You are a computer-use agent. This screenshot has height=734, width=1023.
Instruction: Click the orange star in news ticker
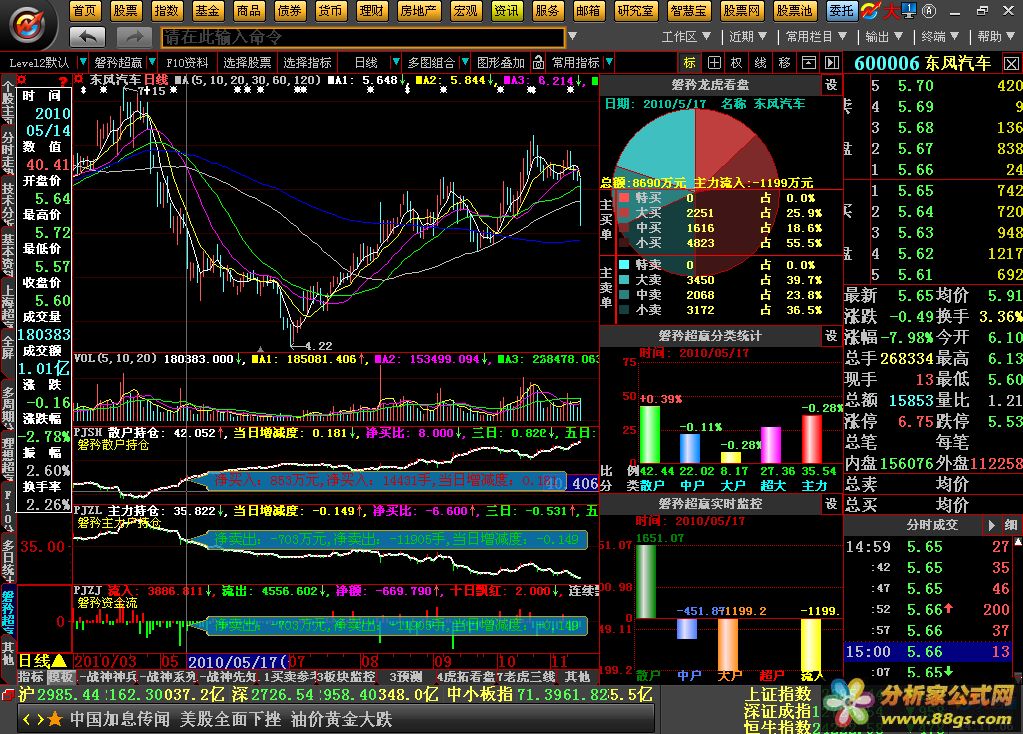55,719
